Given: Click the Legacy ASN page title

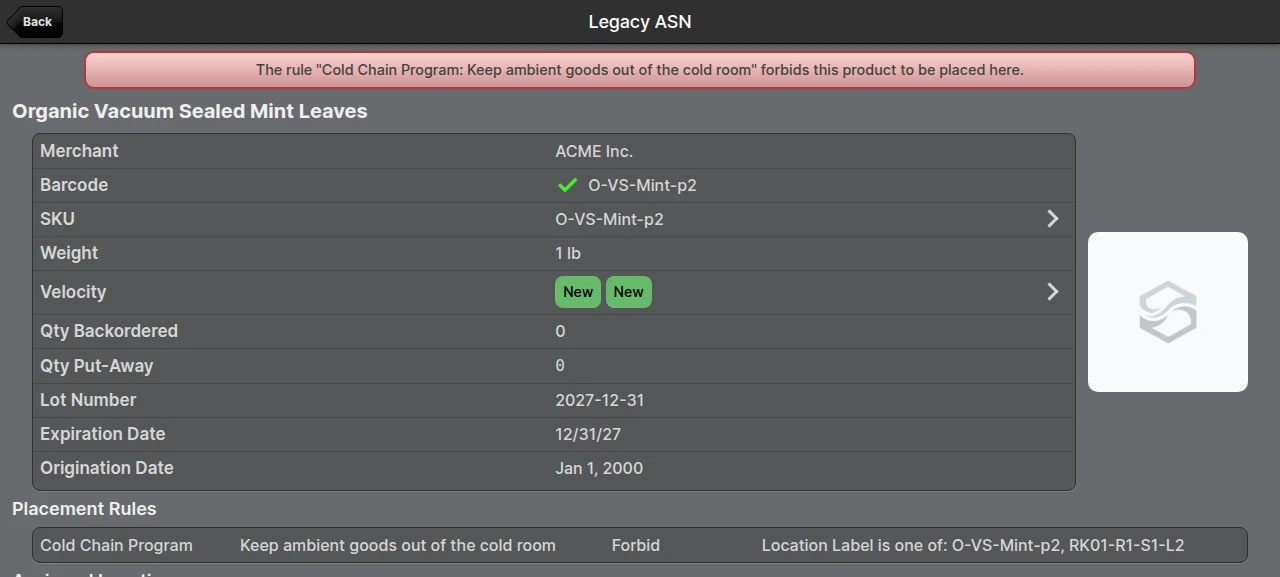Looking at the screenshot, I should (639, 22).
